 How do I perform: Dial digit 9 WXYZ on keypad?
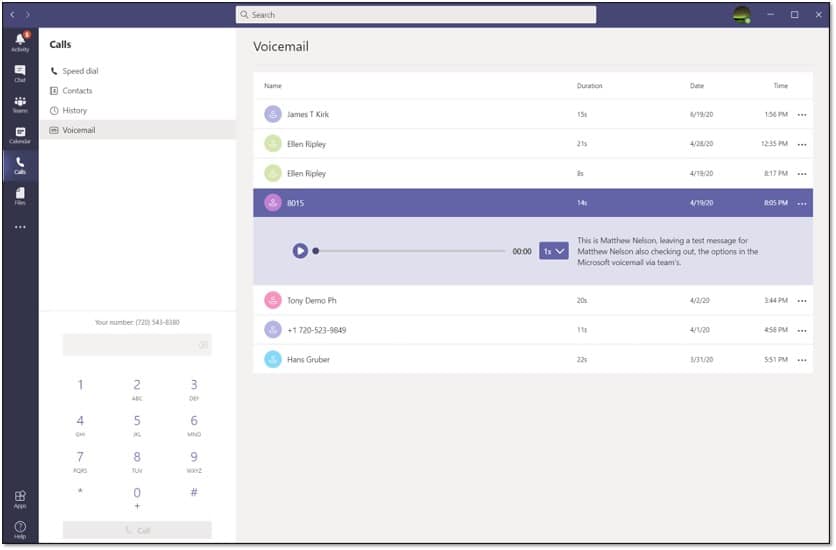point(194,462)
